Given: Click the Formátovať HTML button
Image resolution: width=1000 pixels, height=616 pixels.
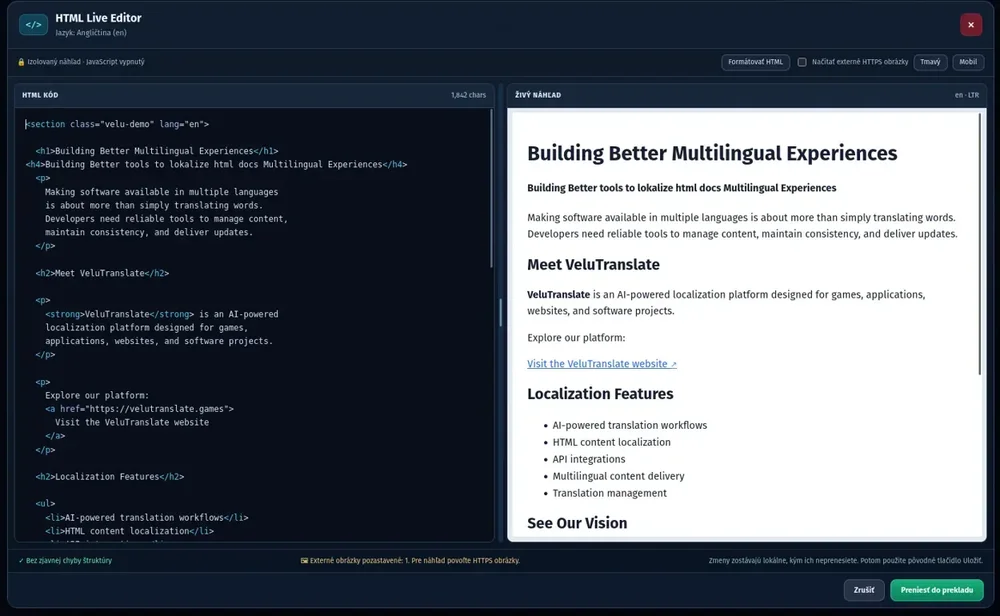Looking at the screenshot, I should [756, 62].
